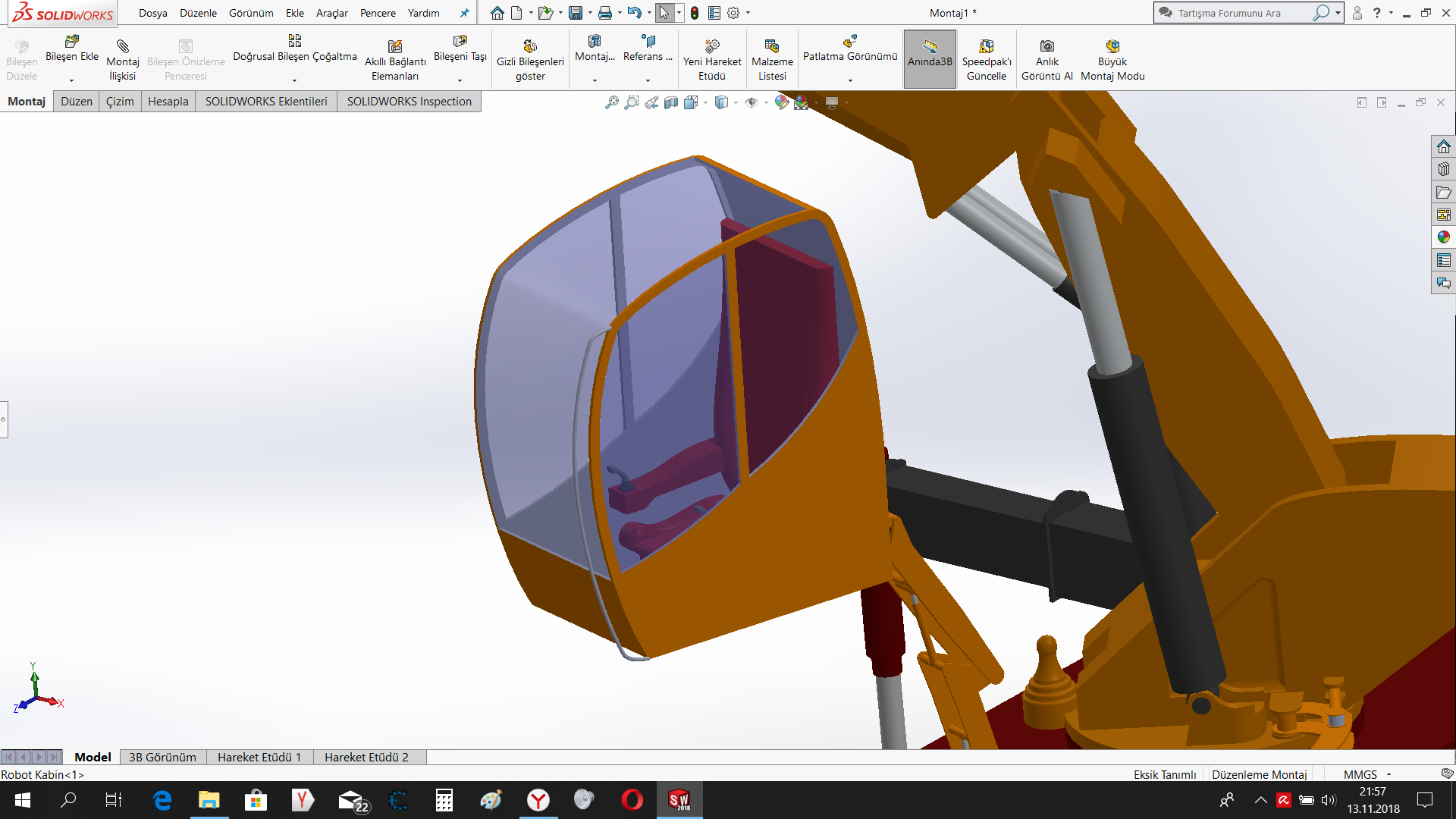Click the Home icon in quick access toolbar
This screenshot has width=1456, height=819.
tap(497, 13)
